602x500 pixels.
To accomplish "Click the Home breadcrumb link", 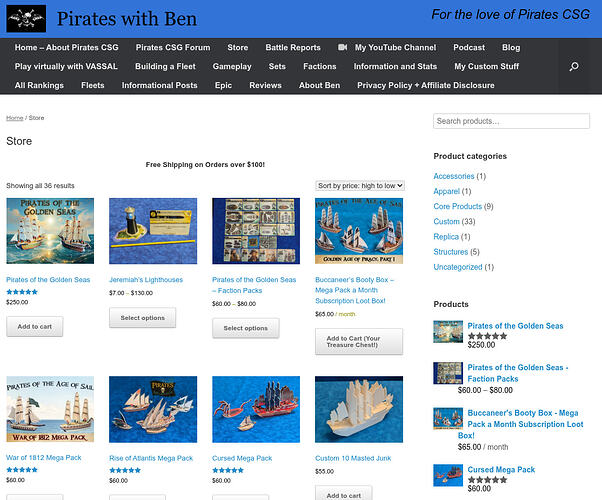I will tap(14, 119).
